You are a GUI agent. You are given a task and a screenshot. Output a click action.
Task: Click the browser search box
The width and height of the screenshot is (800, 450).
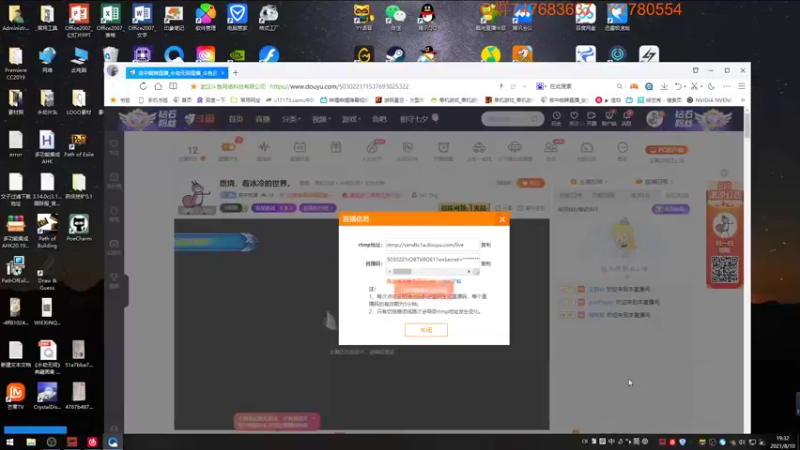coord(582,86)
